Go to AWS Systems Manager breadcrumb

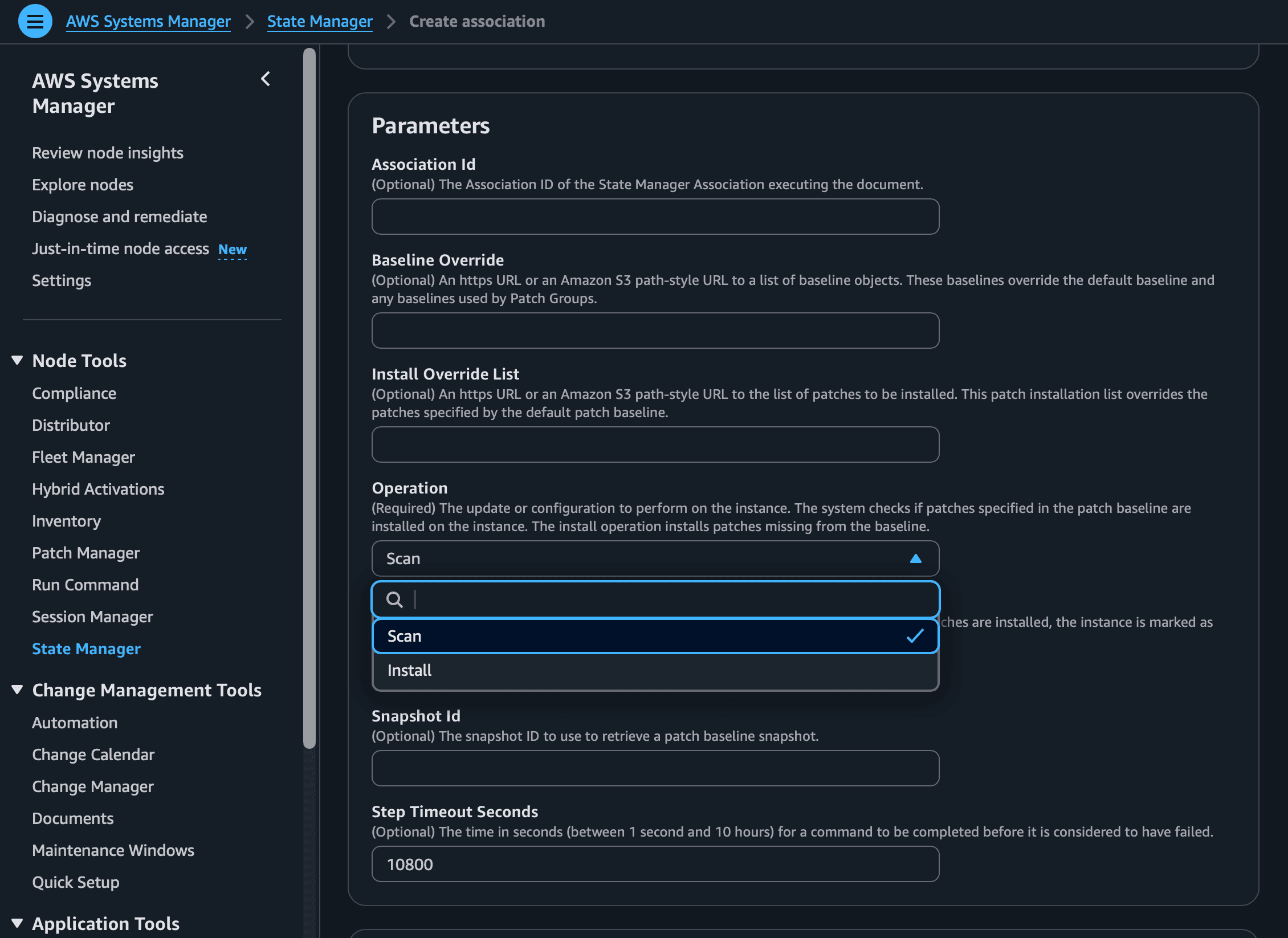coord(148,22)
